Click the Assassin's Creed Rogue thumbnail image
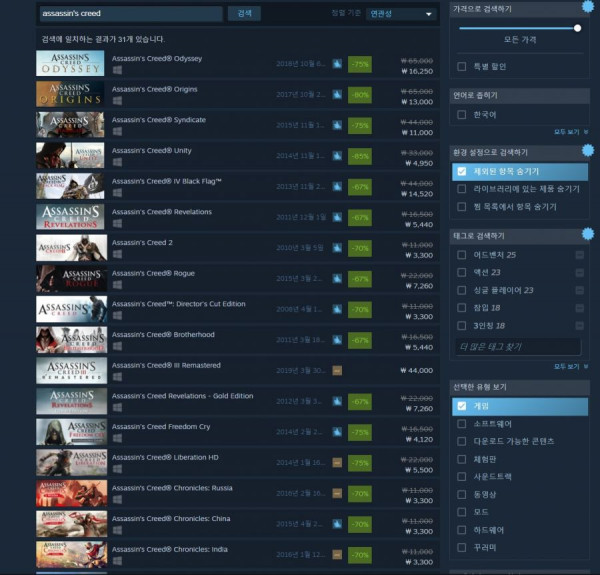Screen dimensions: 600x575 pyautogui.click(x=72, y=279)
